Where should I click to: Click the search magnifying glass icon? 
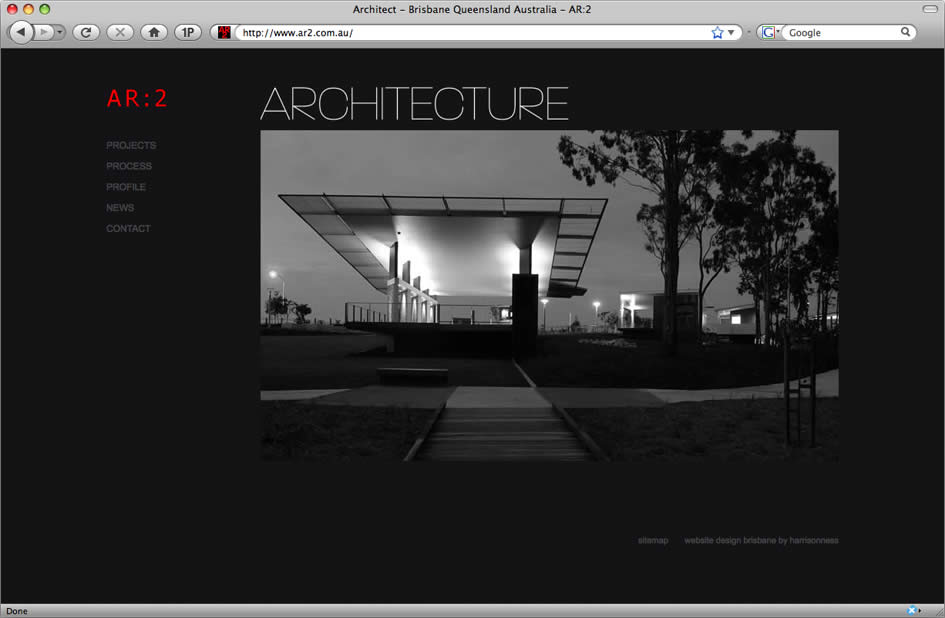[905, 32]
